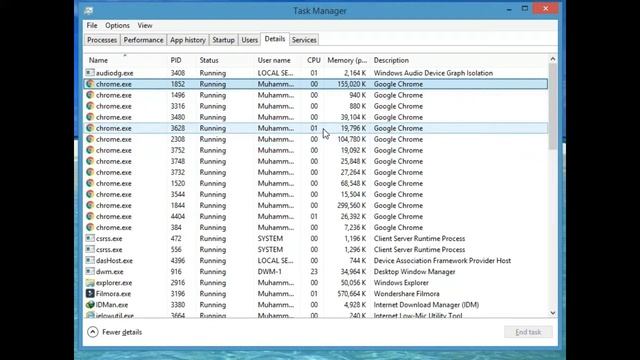Click the PID 2916 cell

178,282
